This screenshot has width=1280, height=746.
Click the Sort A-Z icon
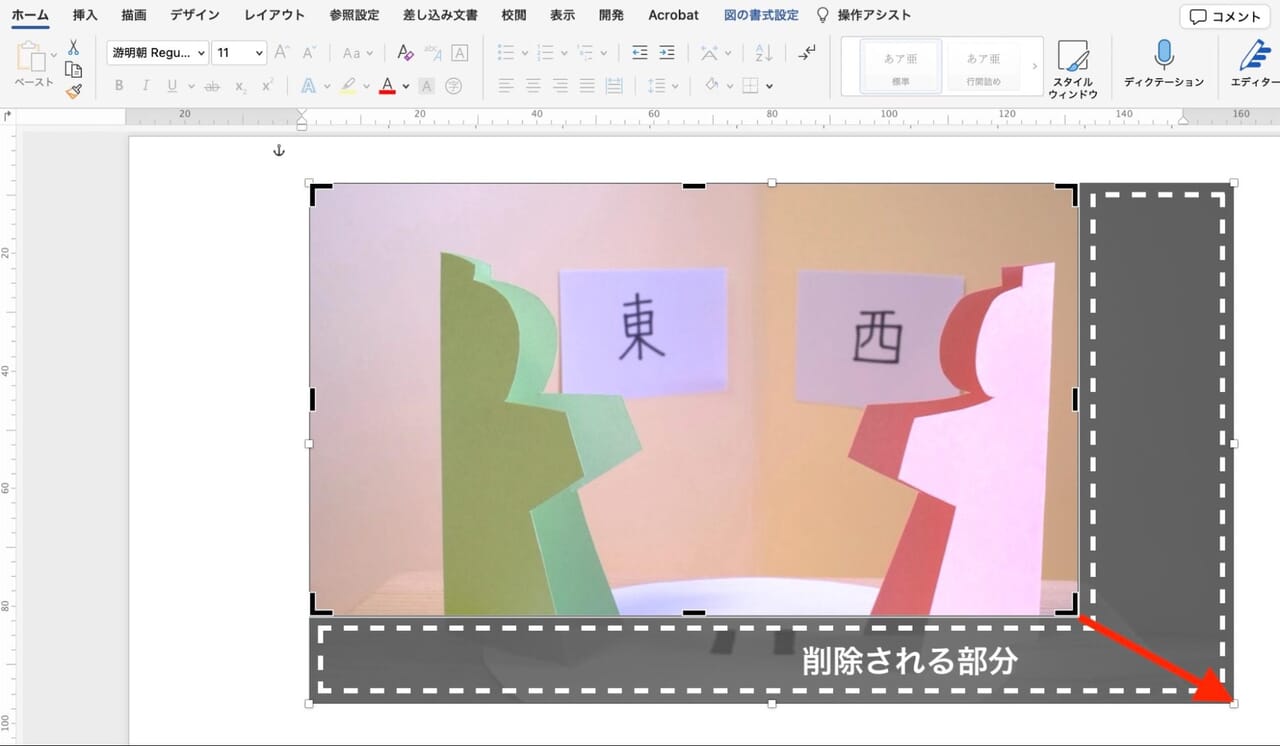pyautogui.click(x=764, y=53)
